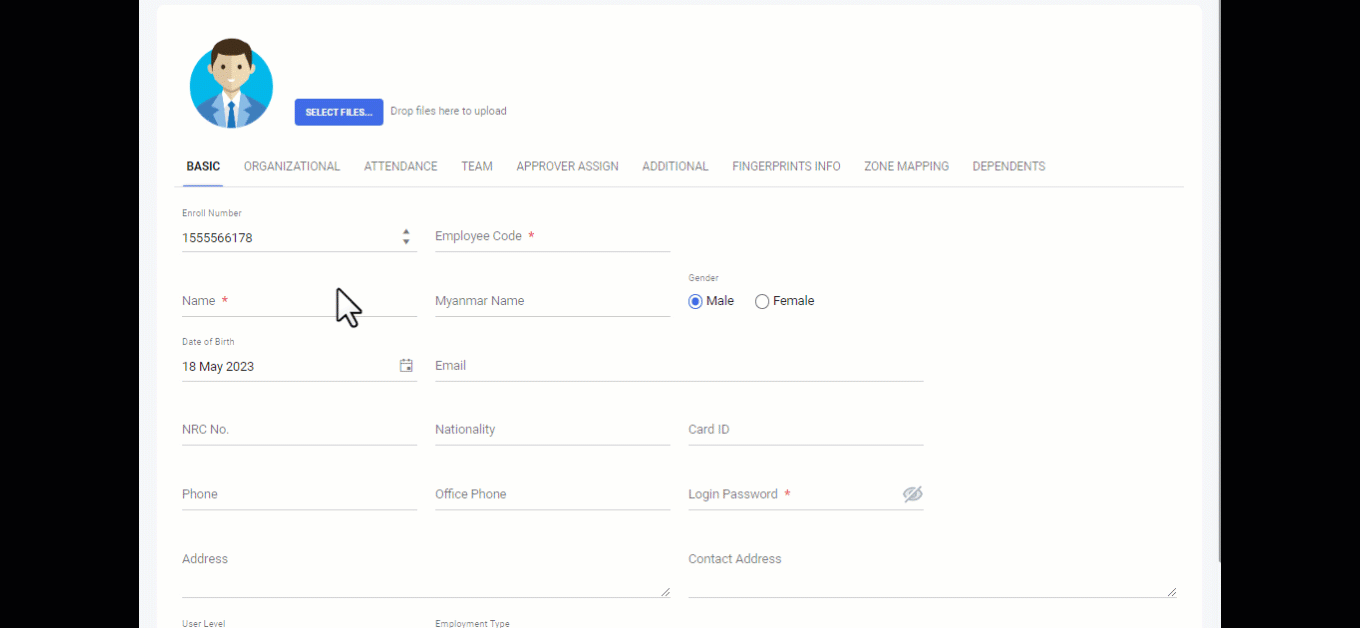This screenshot has height=628, width=1360.
Task: Open the Approver Assign tab
Action: tap(567, 166)
